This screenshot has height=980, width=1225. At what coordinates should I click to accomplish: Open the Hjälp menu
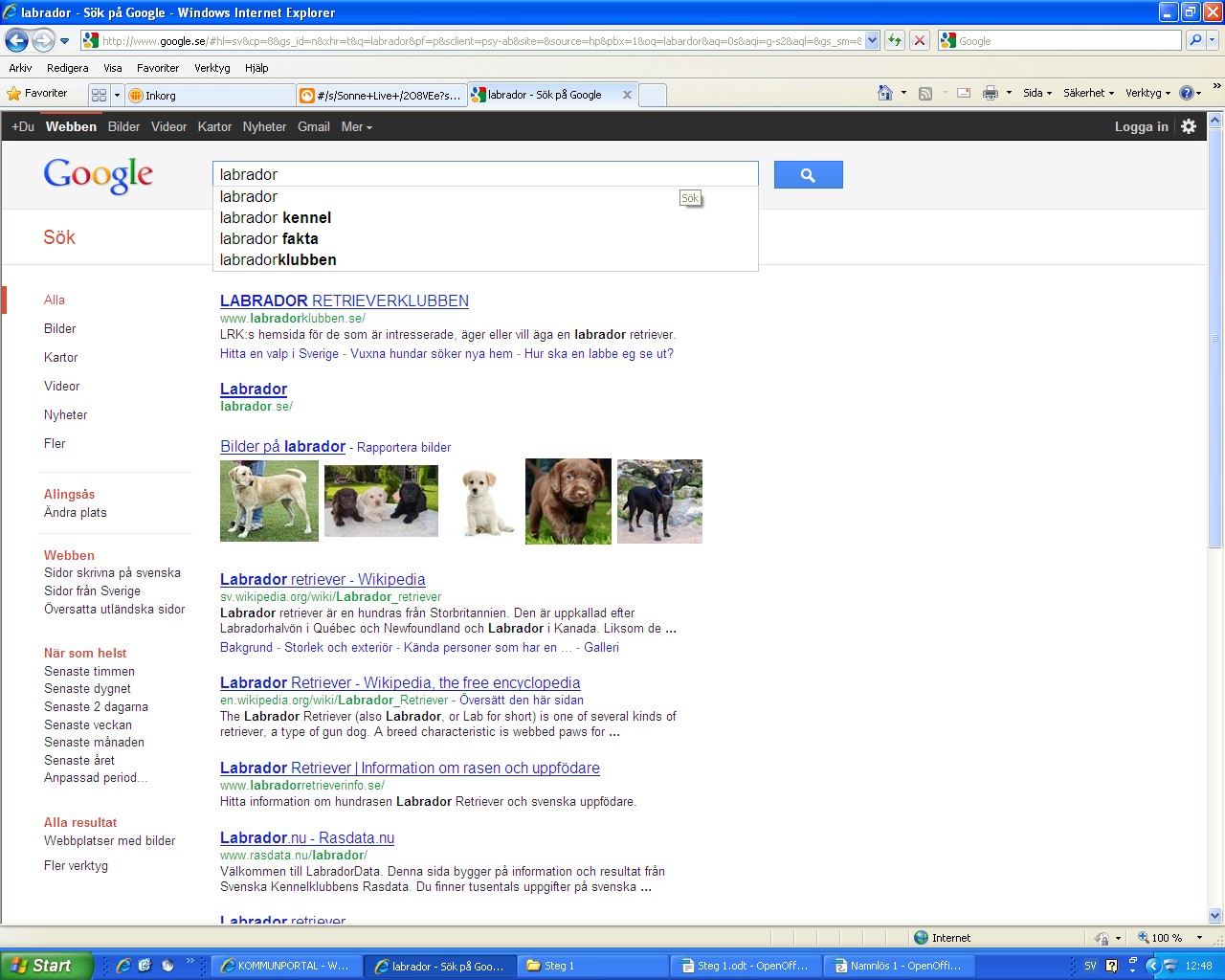click(256, 68)
